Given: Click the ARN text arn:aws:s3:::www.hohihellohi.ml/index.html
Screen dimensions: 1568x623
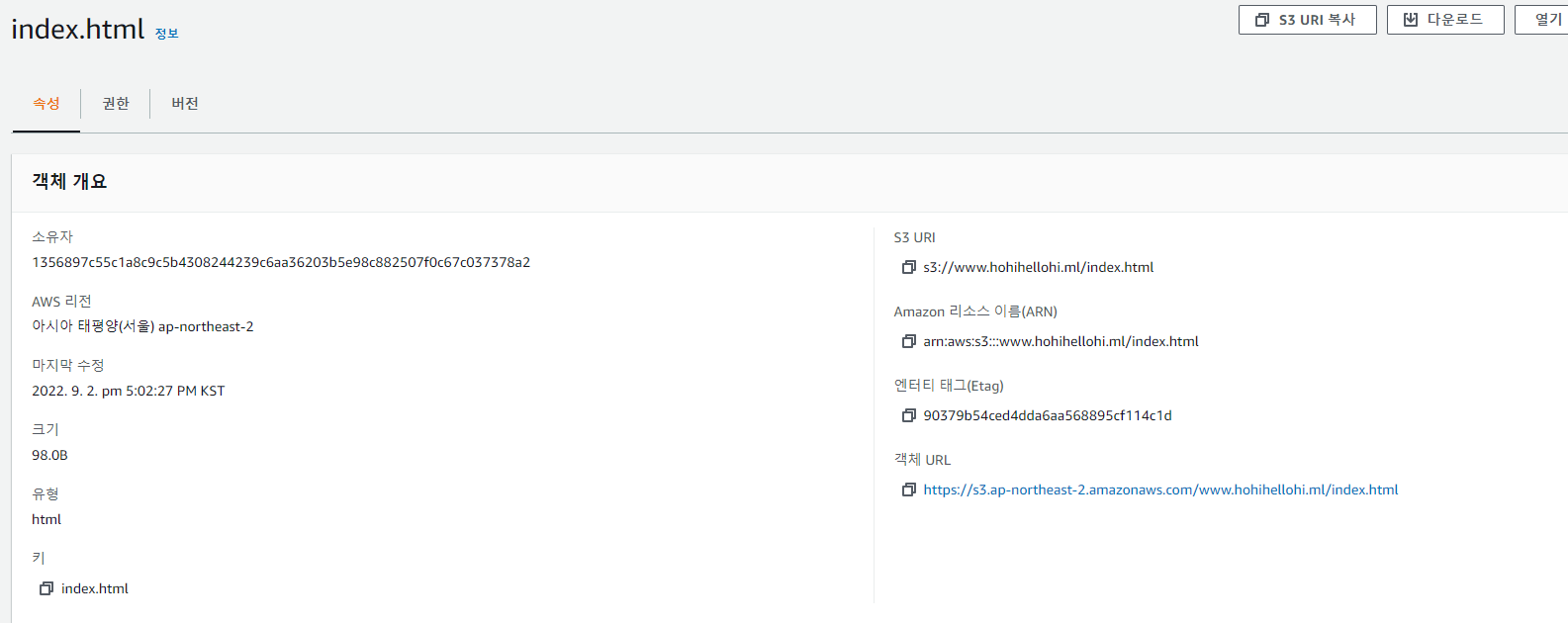Looking at the screenshot, I should 1061,341.
